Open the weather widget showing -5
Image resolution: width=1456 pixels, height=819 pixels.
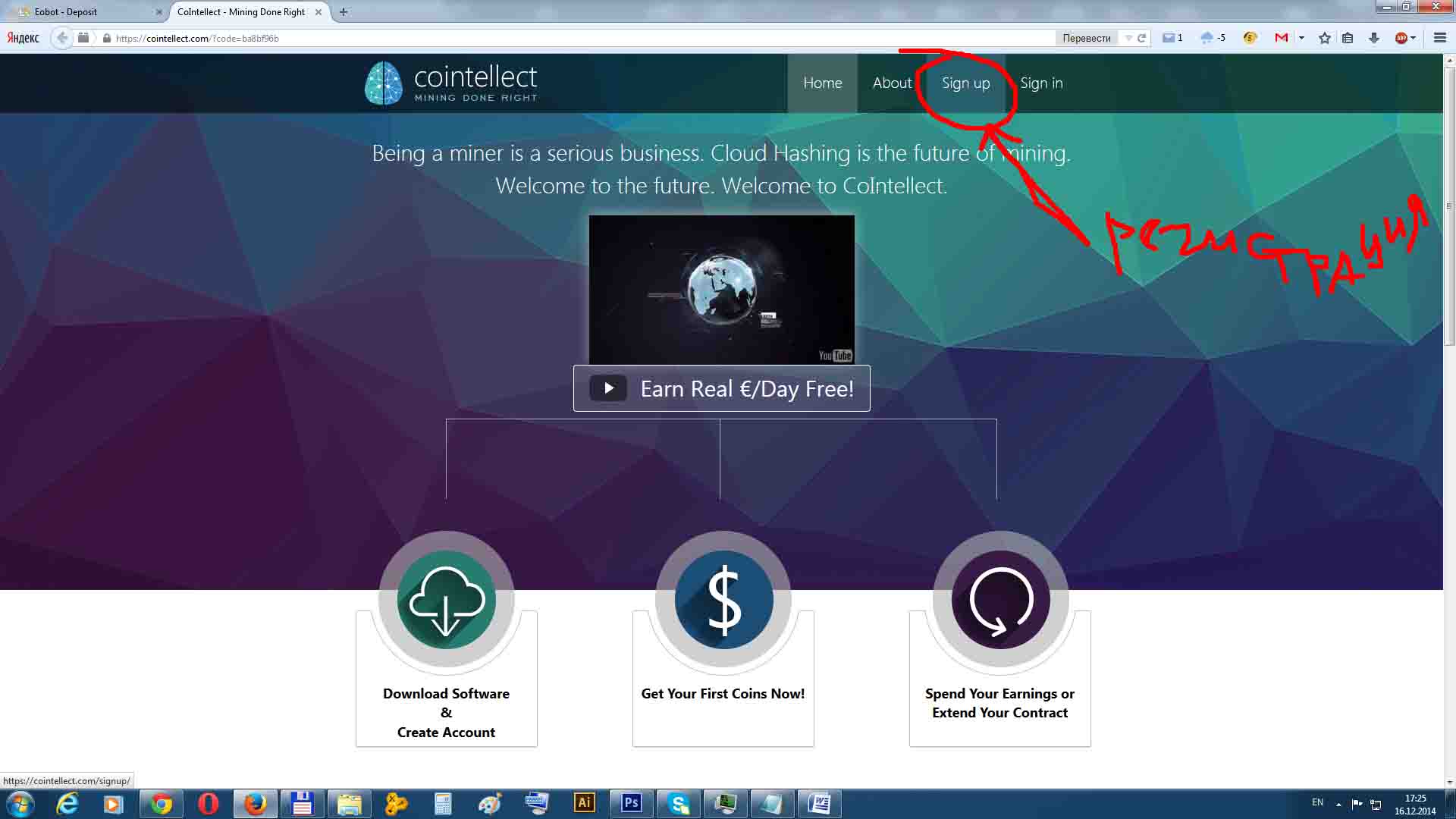tap(1213, 38)
